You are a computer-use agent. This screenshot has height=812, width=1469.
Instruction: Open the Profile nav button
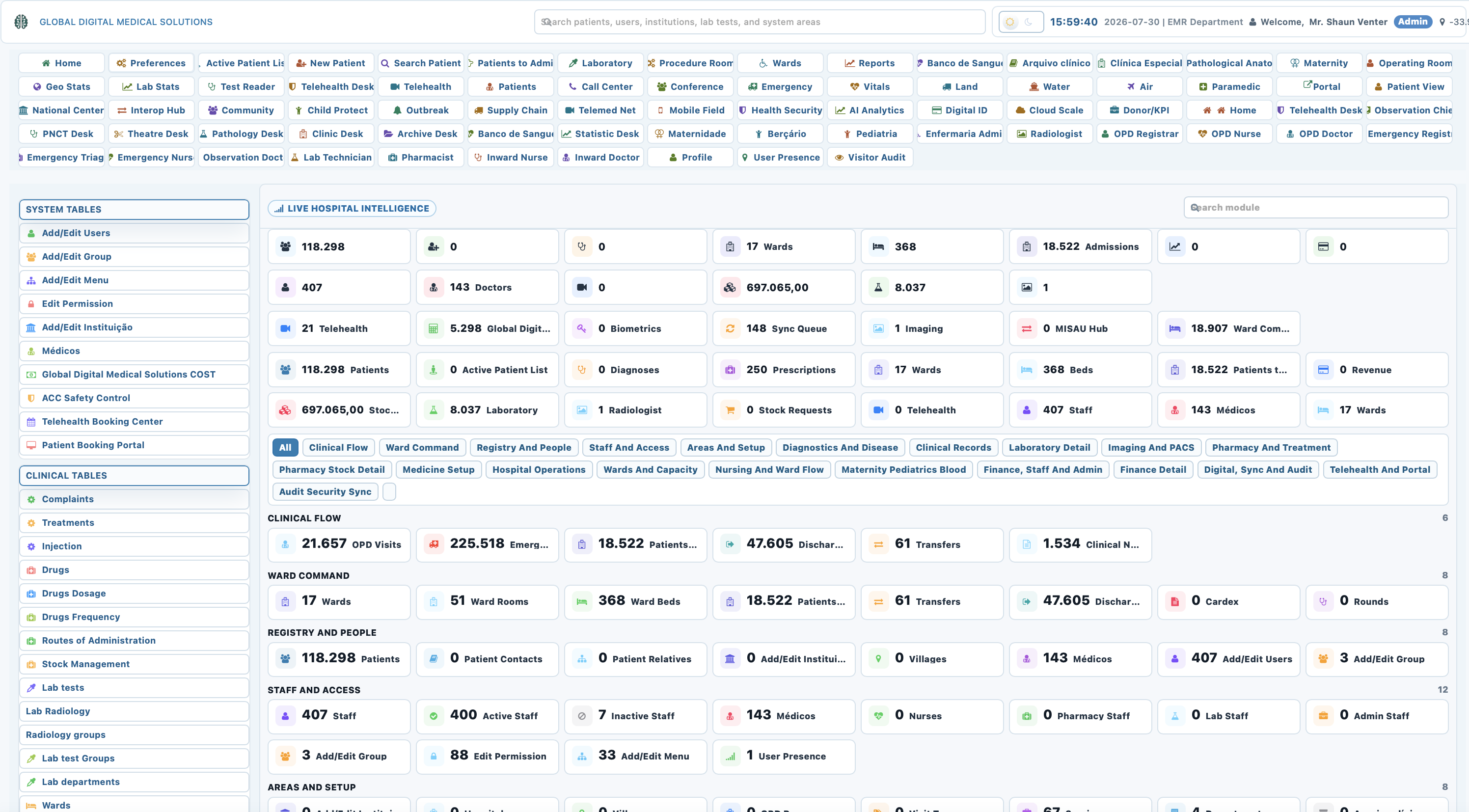coord(690,158)
